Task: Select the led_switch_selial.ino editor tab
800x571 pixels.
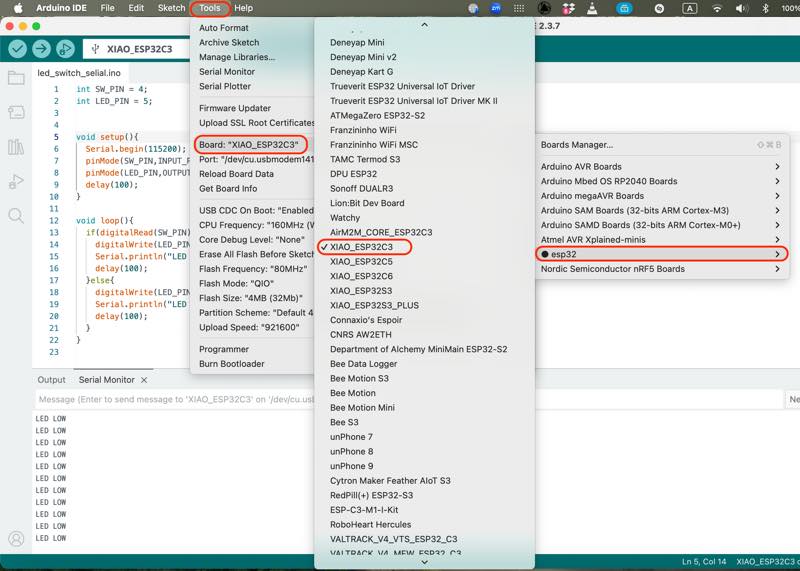Action: coord(79,73)
